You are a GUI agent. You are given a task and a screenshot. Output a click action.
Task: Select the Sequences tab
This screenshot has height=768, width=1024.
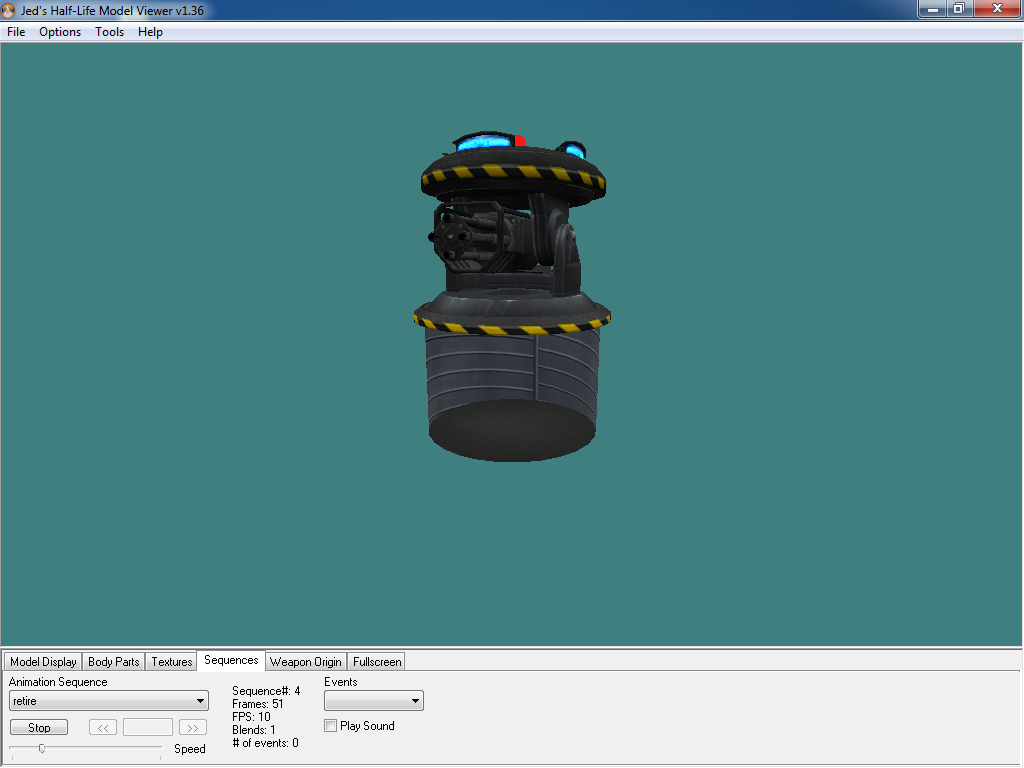coord(231,660)
